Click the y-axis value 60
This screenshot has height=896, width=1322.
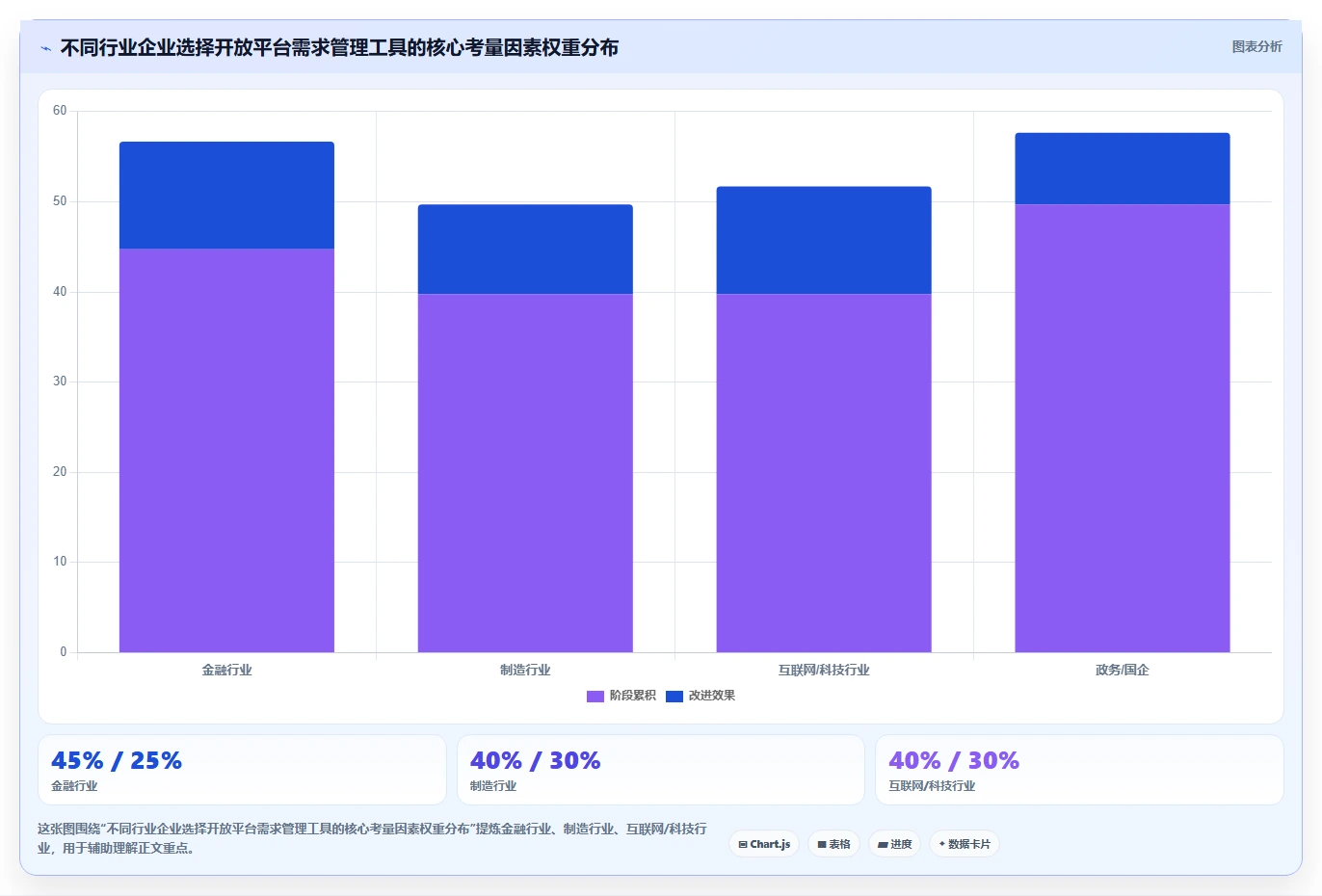(60, 111)
